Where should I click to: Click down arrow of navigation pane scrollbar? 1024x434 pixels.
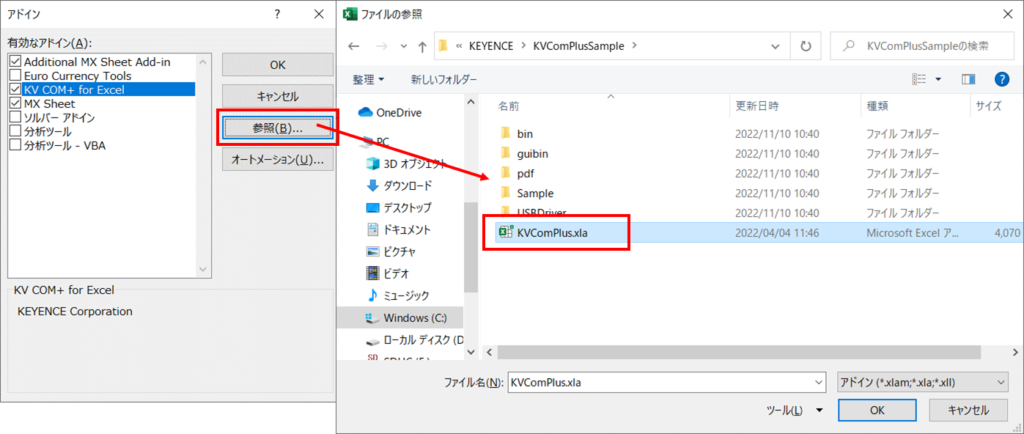pos(472,352)
